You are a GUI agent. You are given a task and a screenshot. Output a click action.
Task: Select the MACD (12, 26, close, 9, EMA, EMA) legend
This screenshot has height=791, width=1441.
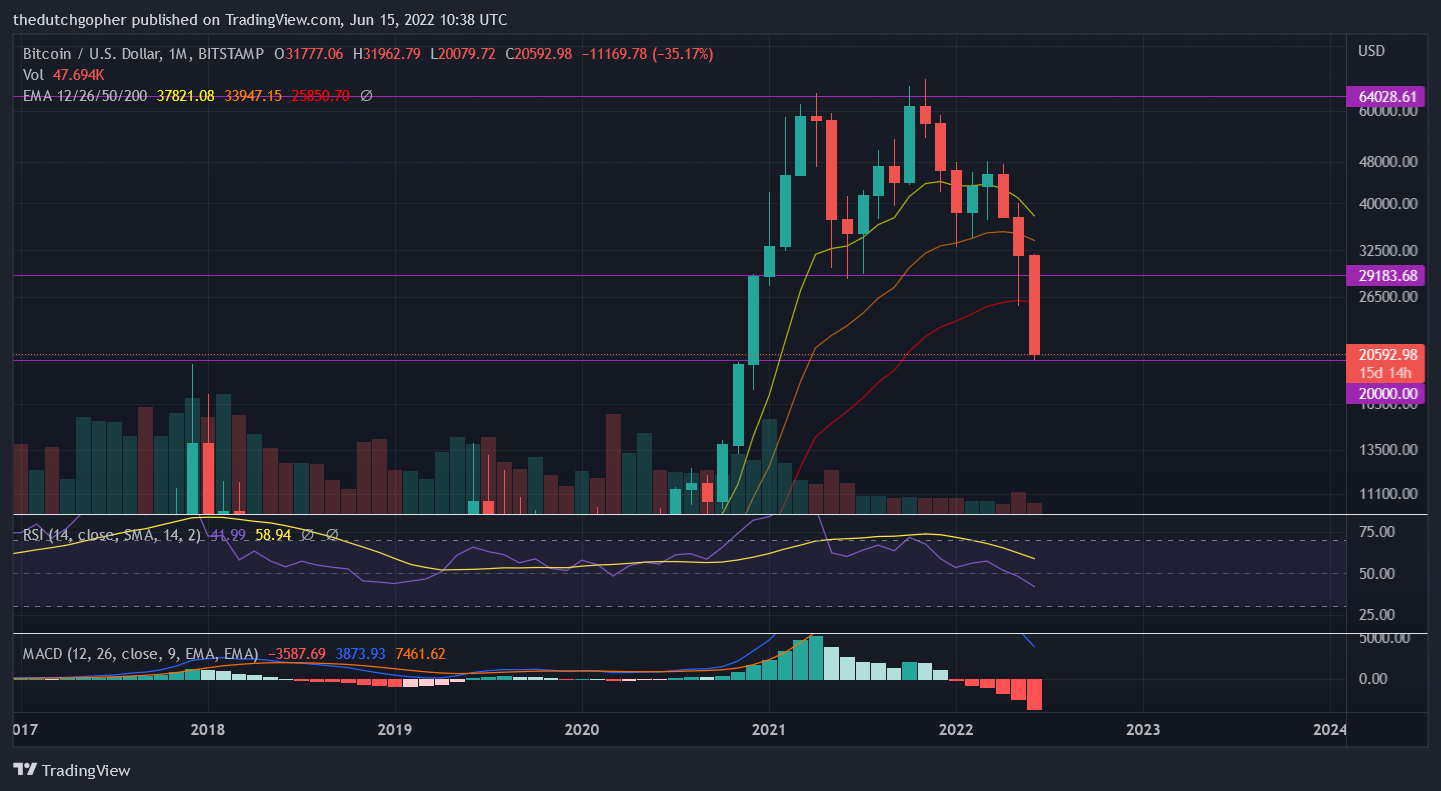140,654
